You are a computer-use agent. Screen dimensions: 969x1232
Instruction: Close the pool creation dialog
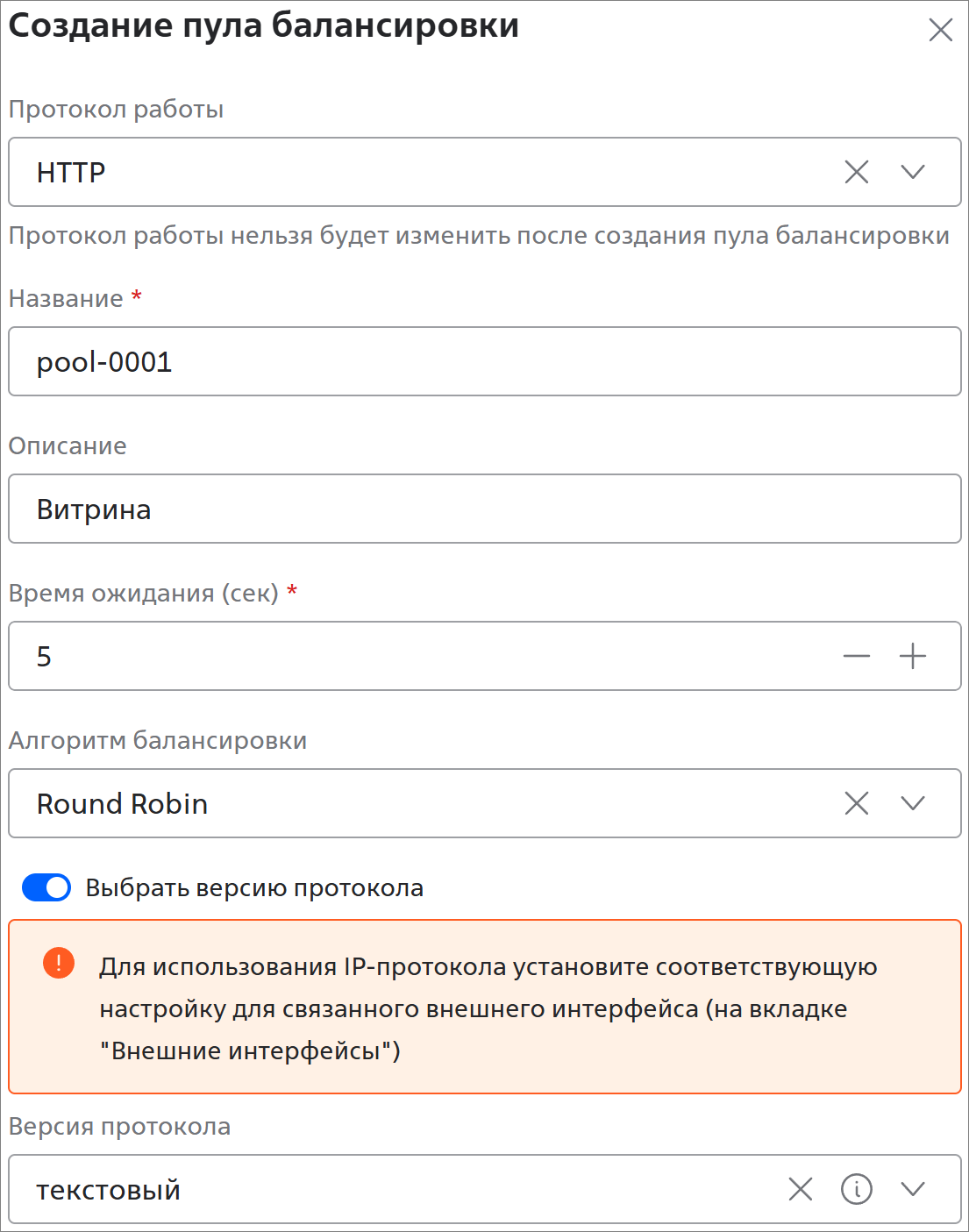[x=940, y=30]
